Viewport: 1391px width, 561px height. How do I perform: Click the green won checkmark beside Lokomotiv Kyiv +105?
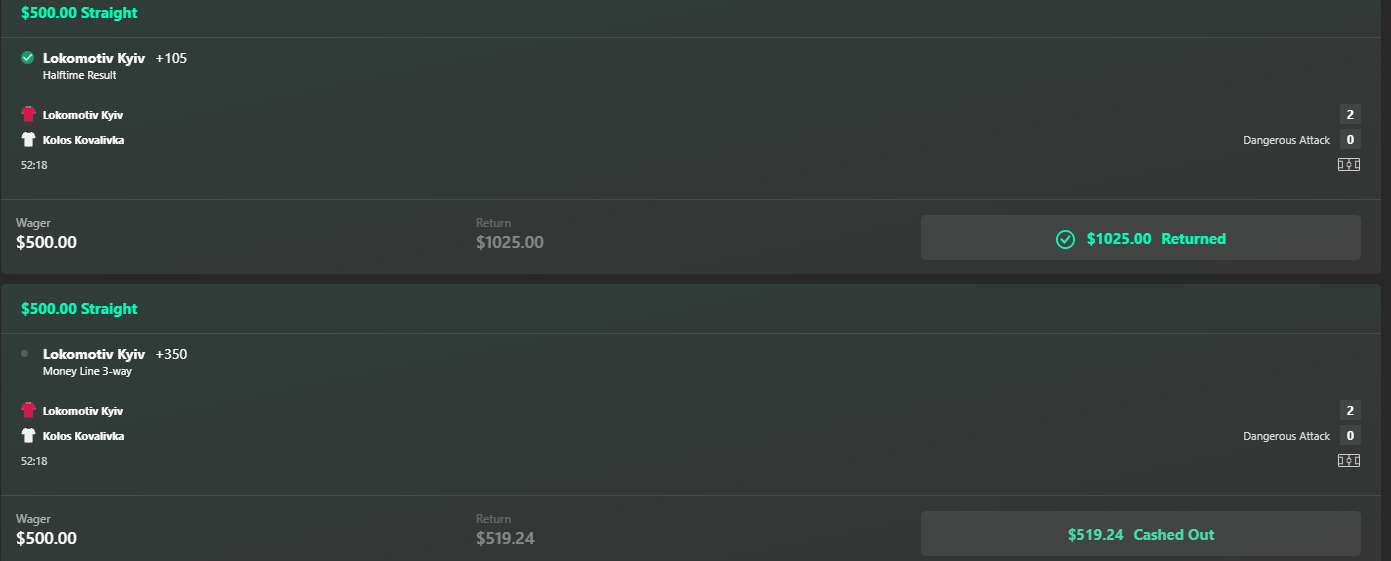coord(28,58)
